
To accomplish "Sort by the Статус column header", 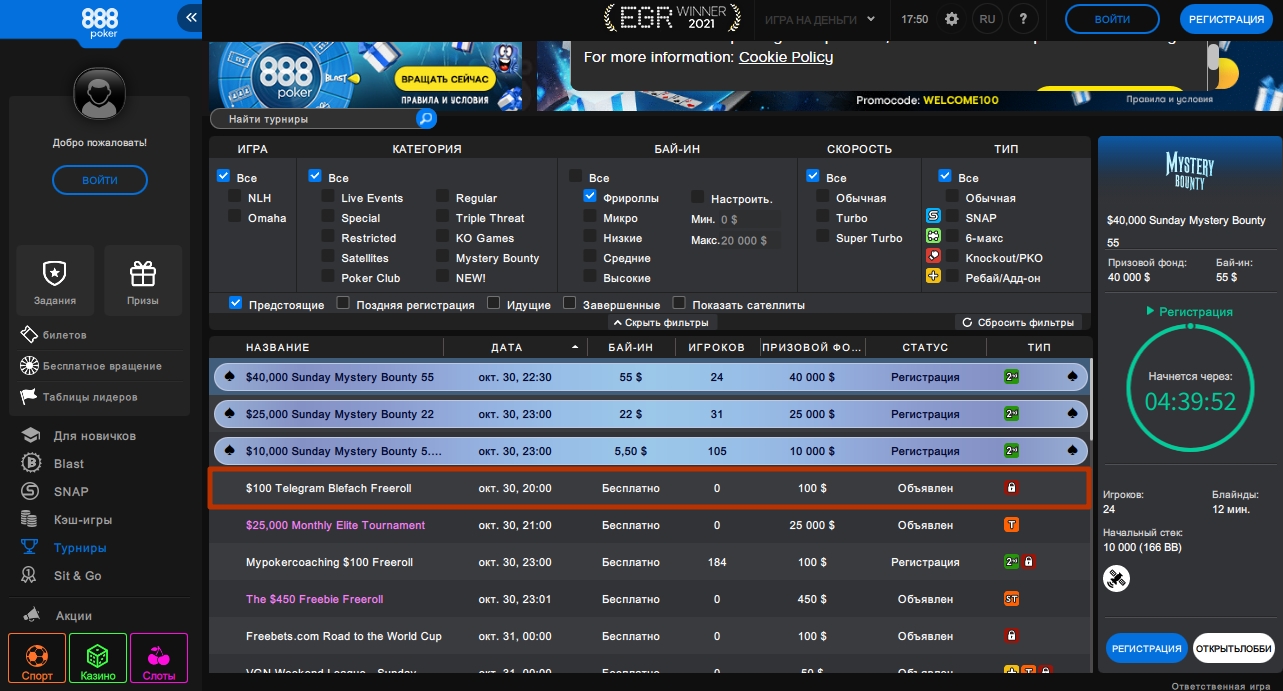I will pos(925,347).
